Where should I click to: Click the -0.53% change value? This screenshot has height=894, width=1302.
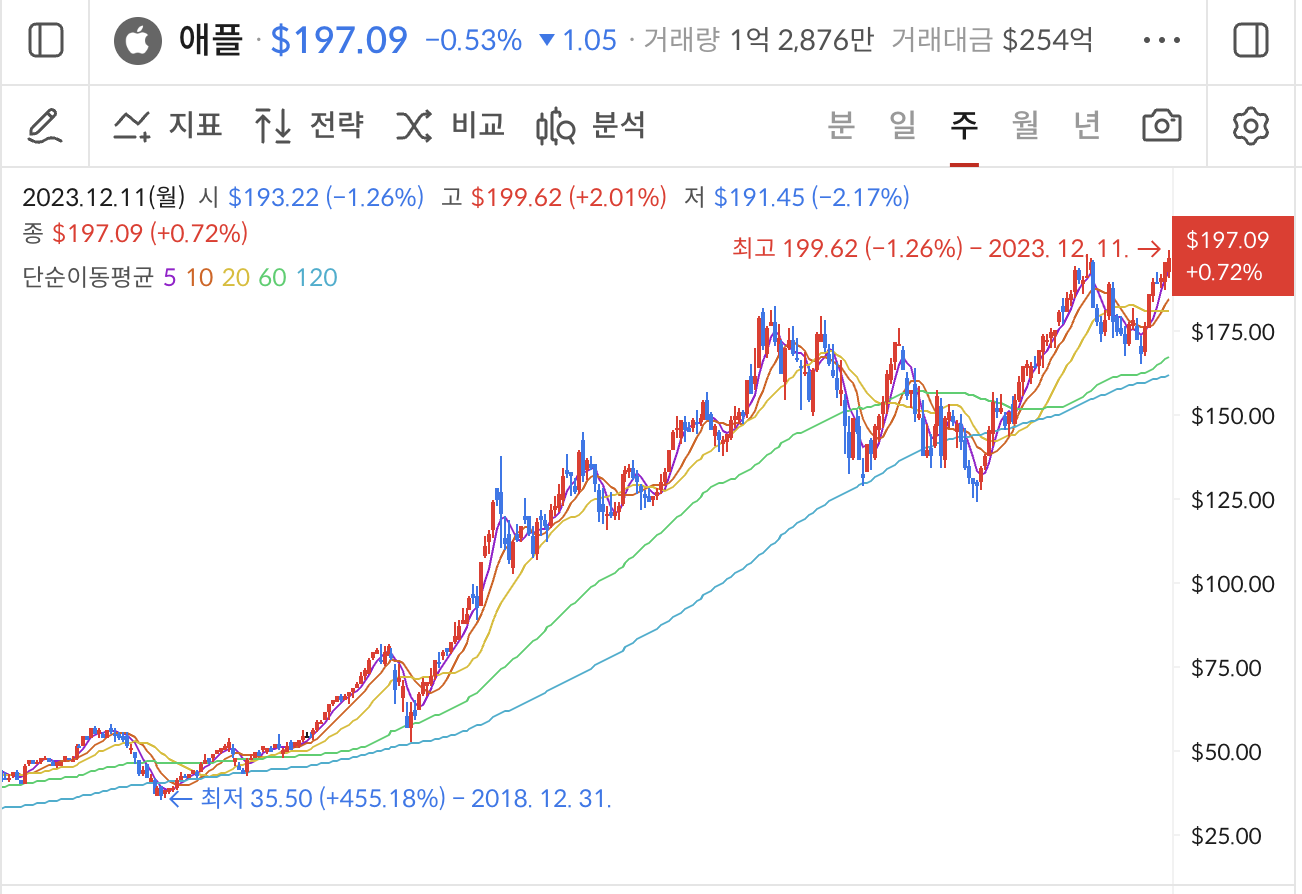(x=474, y=41)
